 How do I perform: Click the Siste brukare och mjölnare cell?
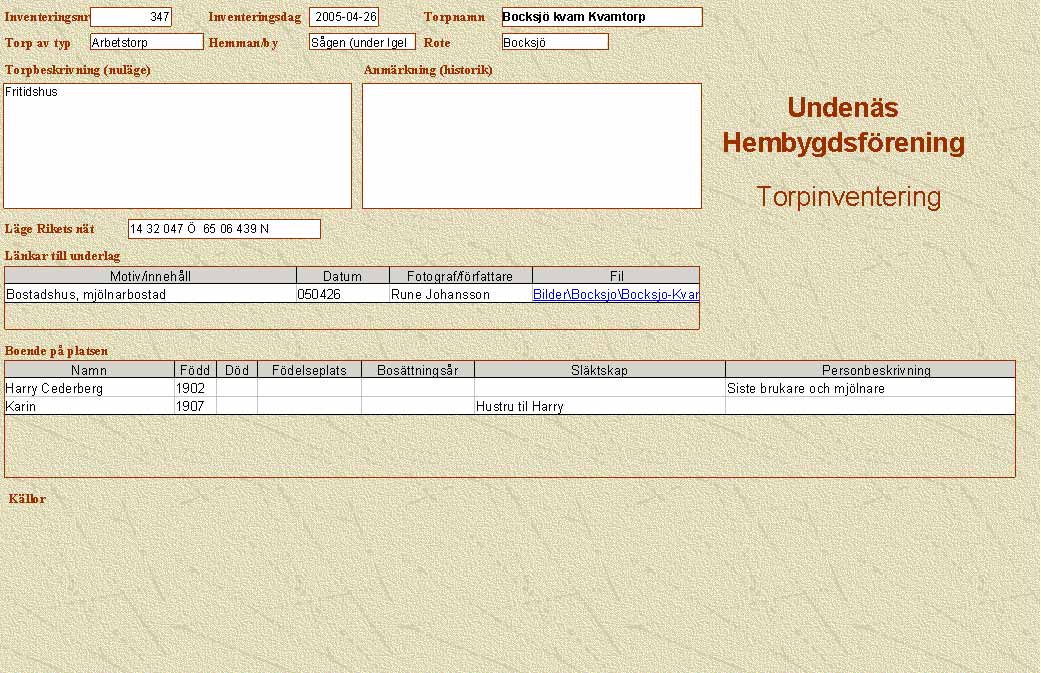point(869,388)
